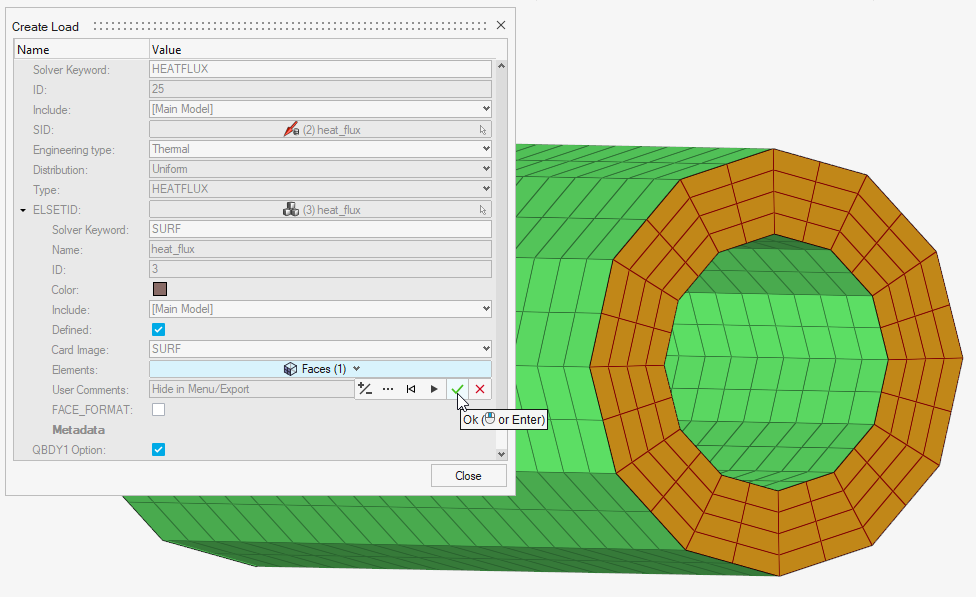The height and width of the screenshot is (597, 976).
Task: Collapse the ELSETID tree expander arrow
Action: (x=23, y=210)
